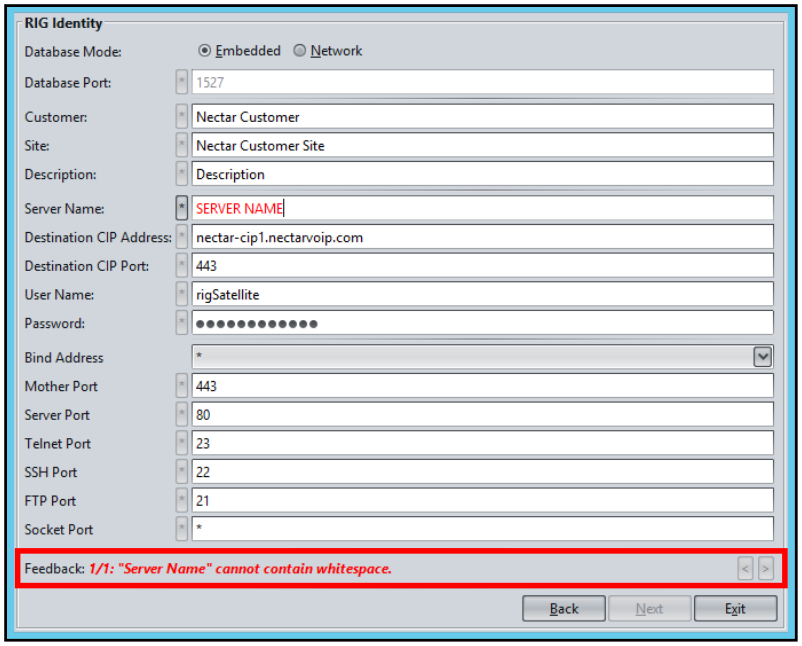
Task: Focus the Destination CIP Port field
Action: point(482,265)
